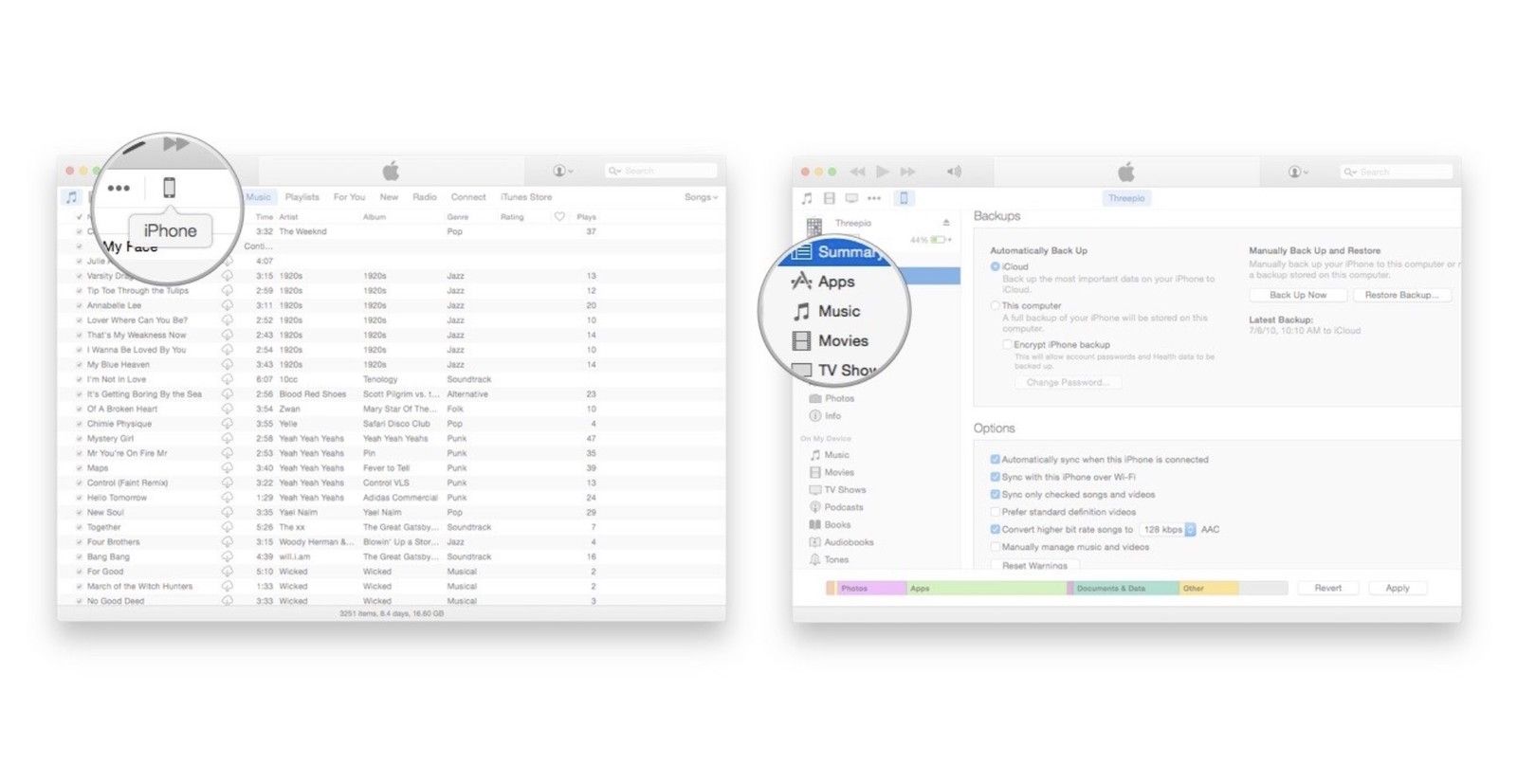The image size is (1517, 784).
Task: Open the account icon menu in left iTunes window
Action: 563,171
